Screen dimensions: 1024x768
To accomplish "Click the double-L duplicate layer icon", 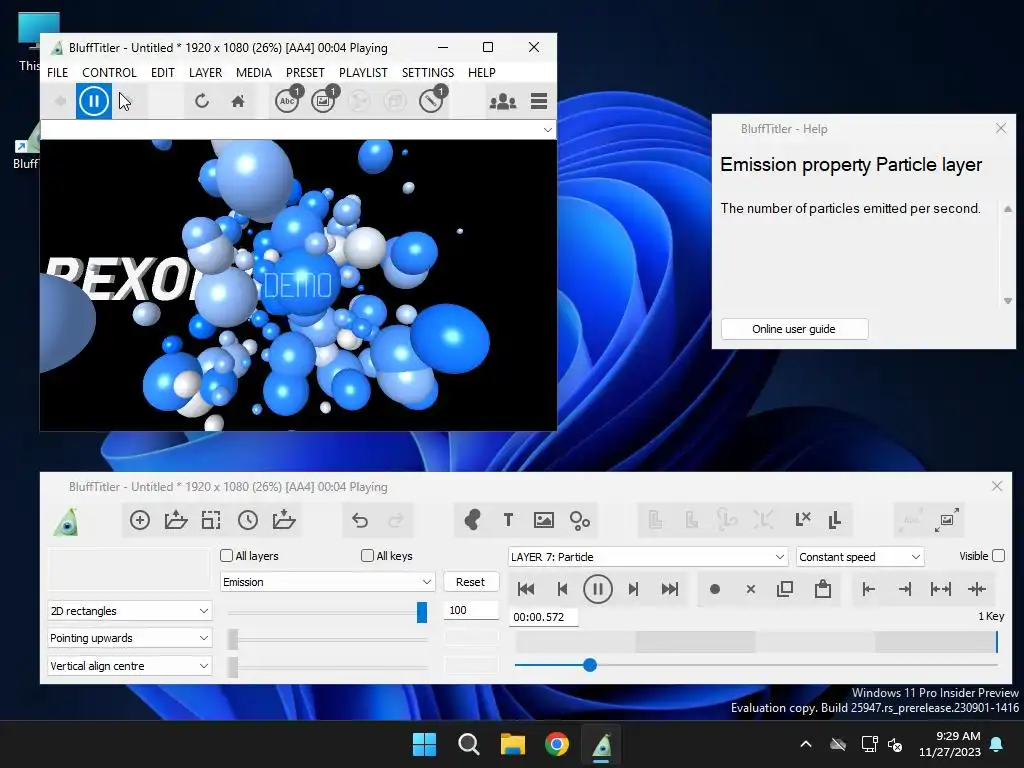I will tap(835, 520).
